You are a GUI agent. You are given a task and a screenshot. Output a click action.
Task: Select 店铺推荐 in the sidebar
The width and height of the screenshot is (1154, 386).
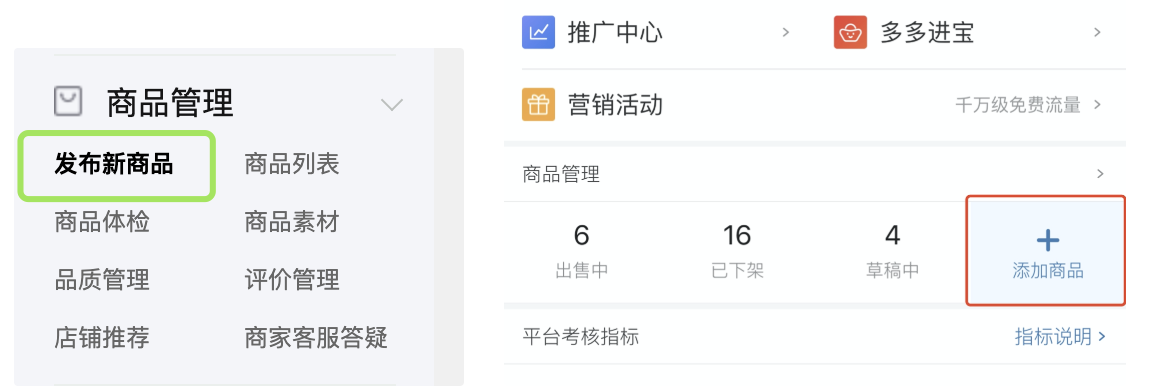click(102, 337)
